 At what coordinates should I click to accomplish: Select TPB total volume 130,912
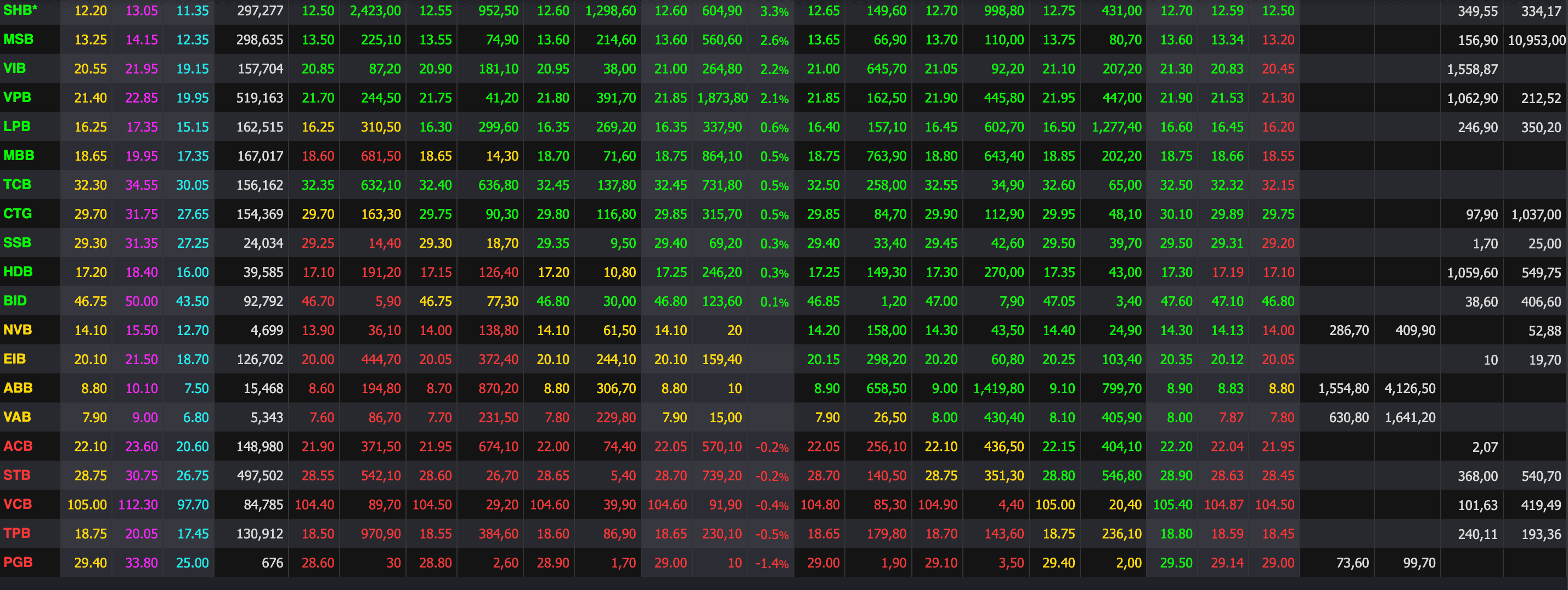[260, 534]
